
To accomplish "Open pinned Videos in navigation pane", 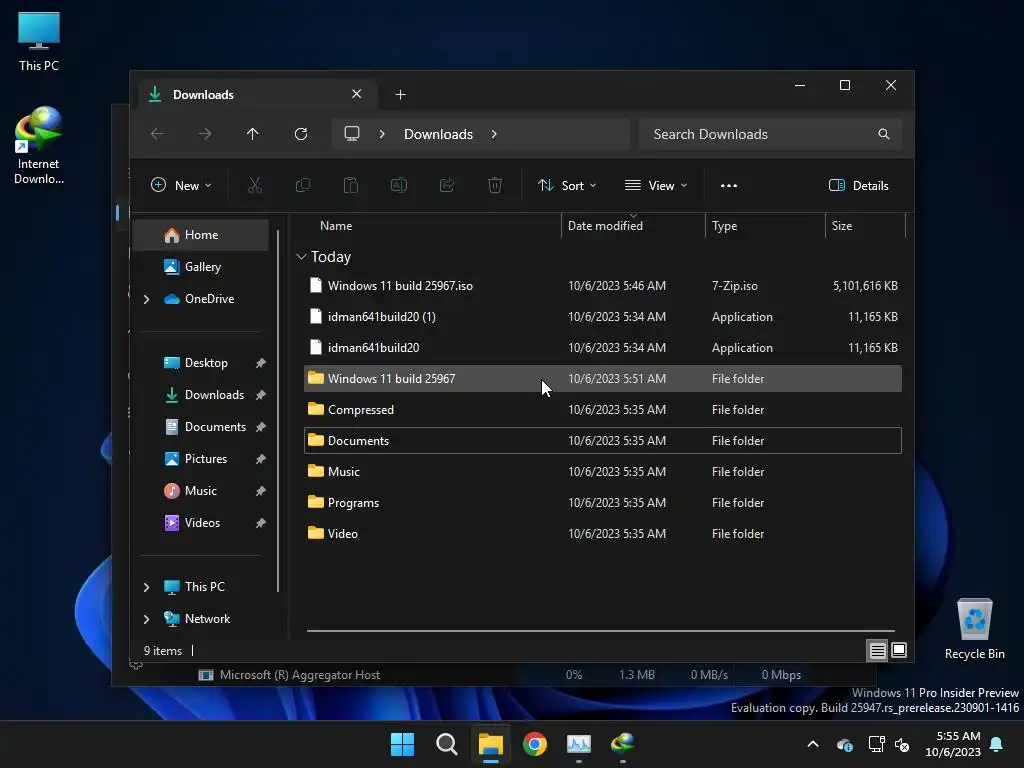I will [200, 523].
